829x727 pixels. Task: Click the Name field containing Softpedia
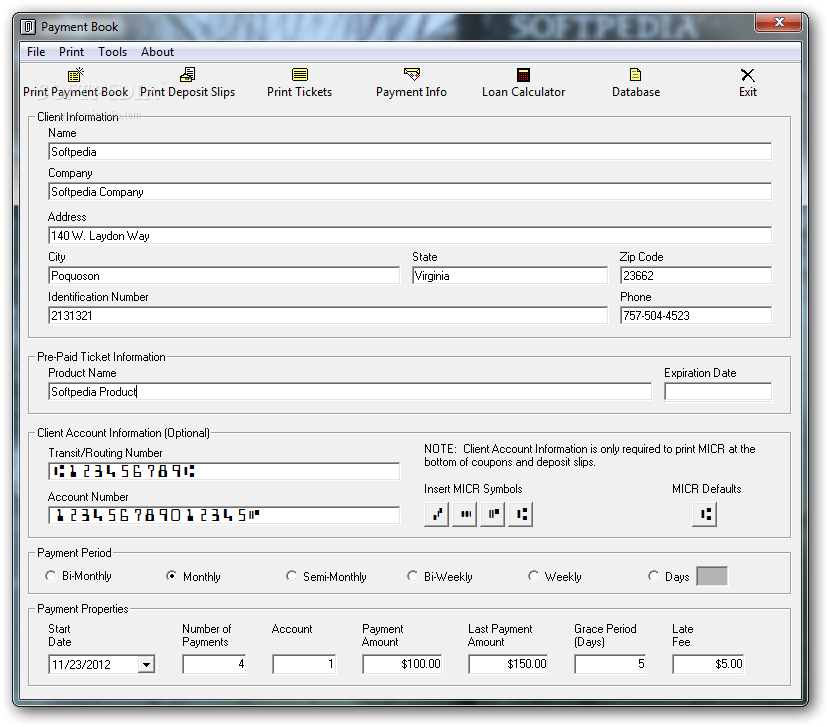(x=410, y=152)
